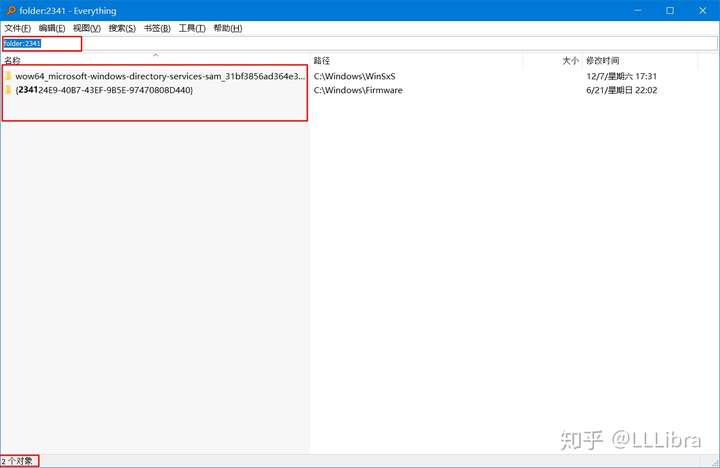Screen dimensions: 720x468
Task: Open the 文件(F) menu
Action: 17,28
